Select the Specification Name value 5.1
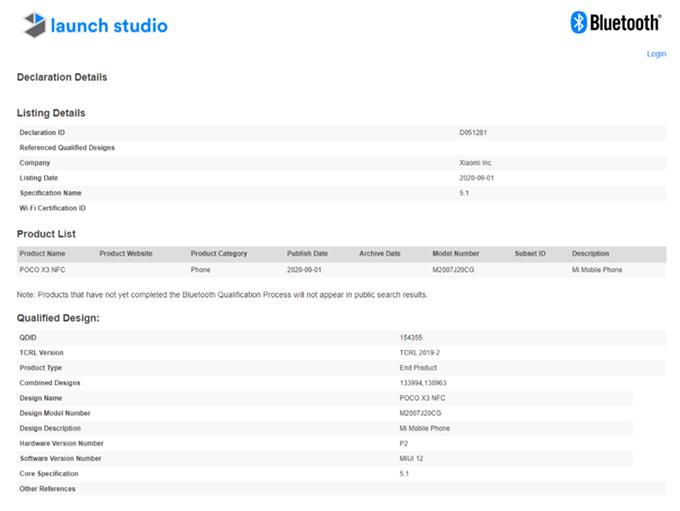Image resolution: width=680 pixels, height=511 pixels. (464, 193)
